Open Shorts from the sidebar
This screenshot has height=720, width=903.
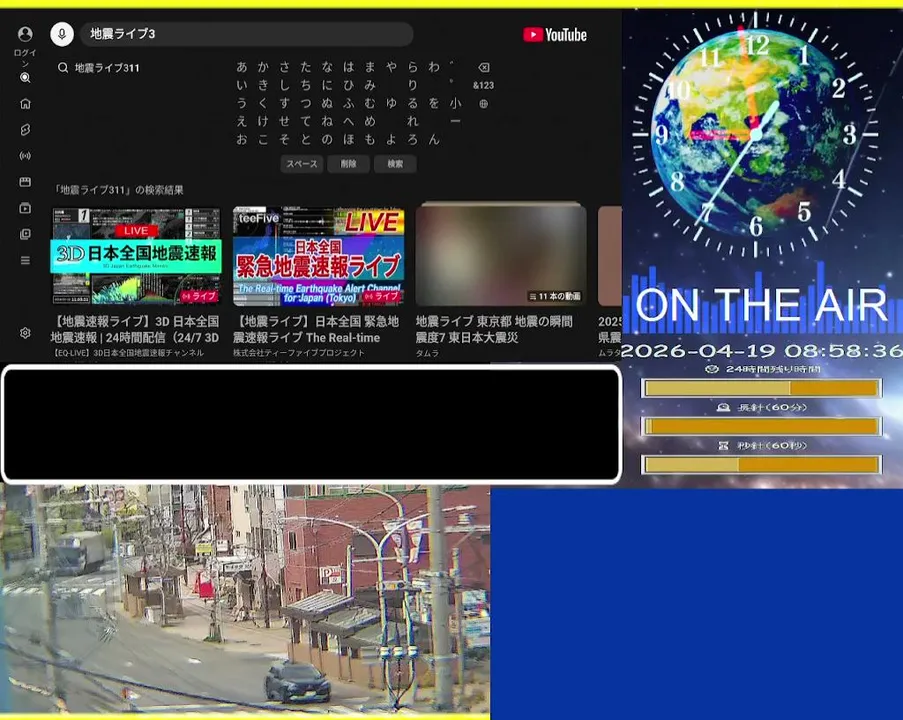[25, 130]
